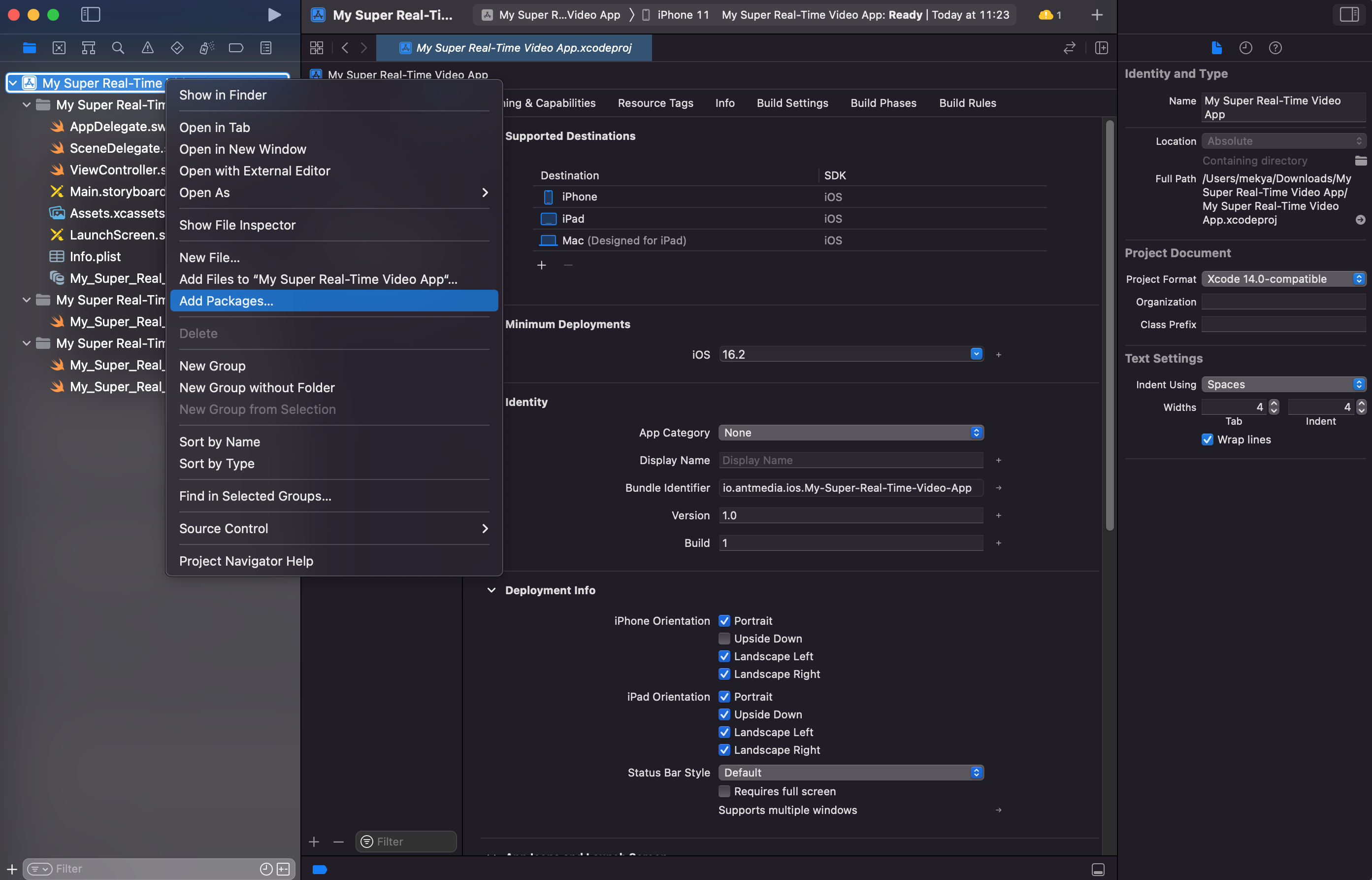Image resolution: width=1372 pixels, height=880 pixels.
Task: Reveal the full path in Finder arrow
Action: point(1360,220)
